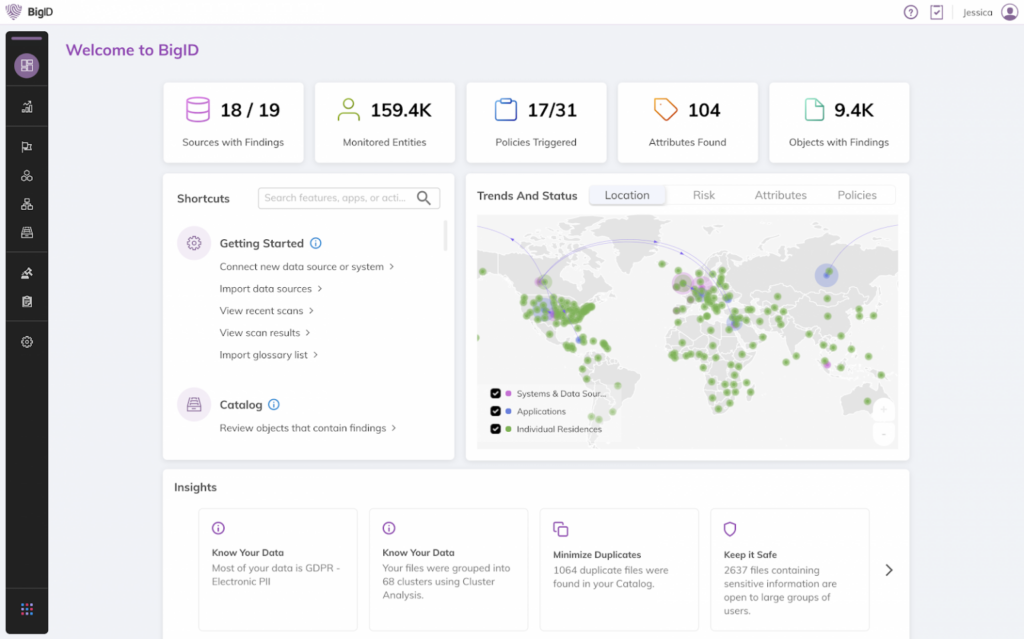The height and width of the screenshot is (639, 1024).
Task: Open the dashboard home icon in sidebar
Action: (x=27, y=65)
